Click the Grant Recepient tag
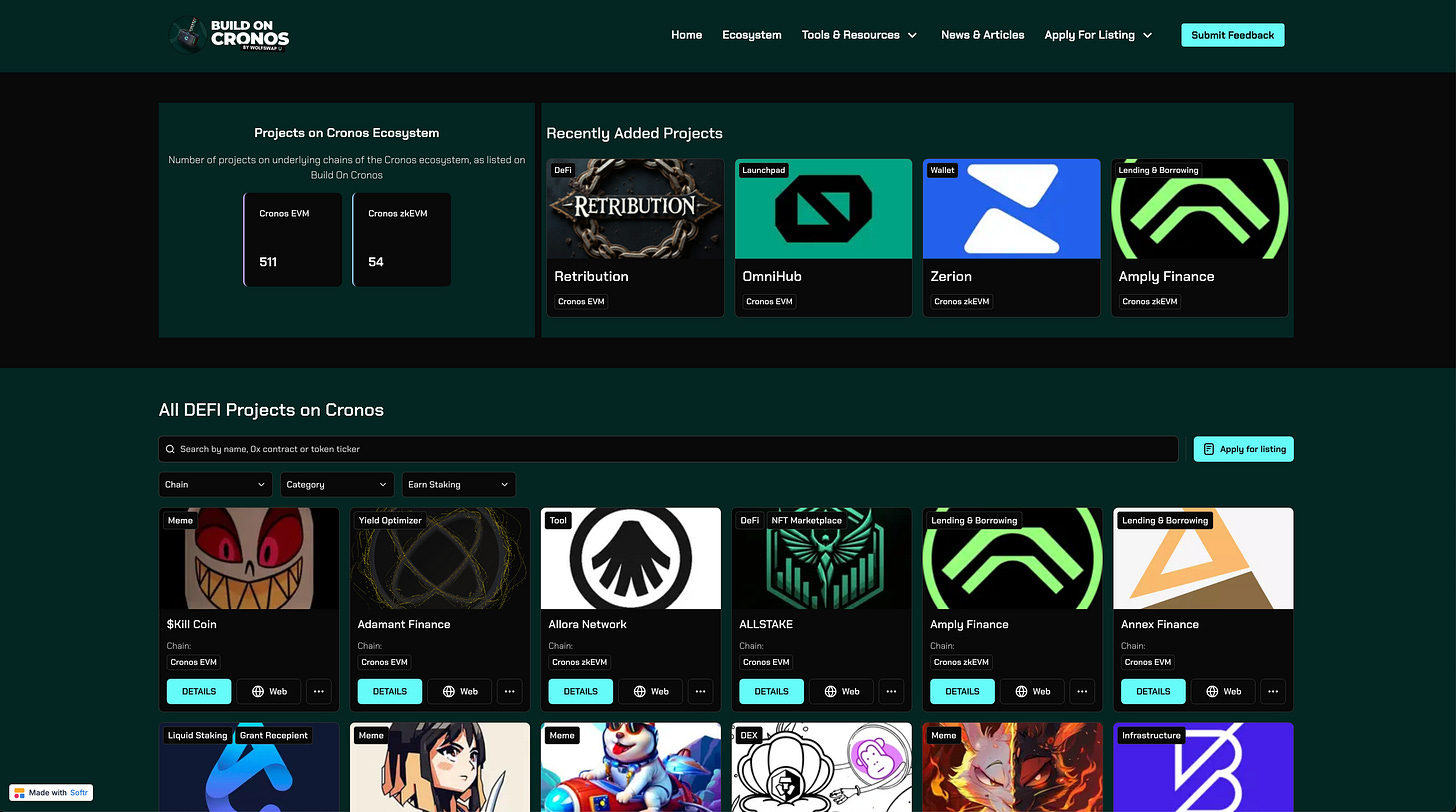The width and height of the screenshot is (1456, 812). [x=274, y=735]
